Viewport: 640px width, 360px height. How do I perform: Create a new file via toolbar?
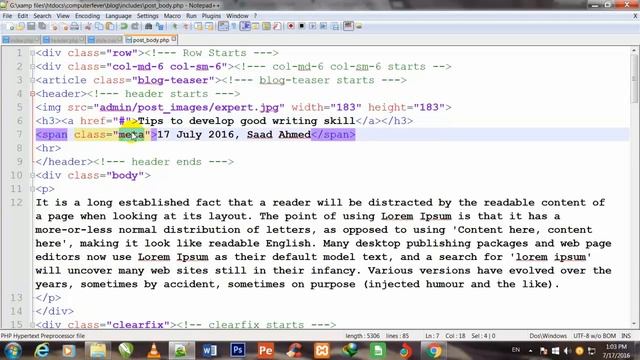(10, 27)
